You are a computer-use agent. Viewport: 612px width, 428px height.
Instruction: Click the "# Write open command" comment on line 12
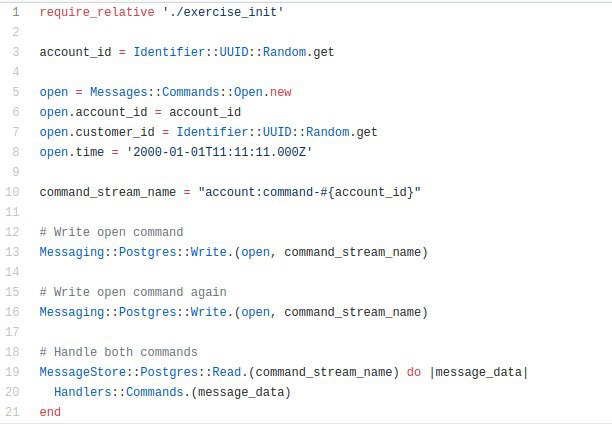tap(111, 232)
